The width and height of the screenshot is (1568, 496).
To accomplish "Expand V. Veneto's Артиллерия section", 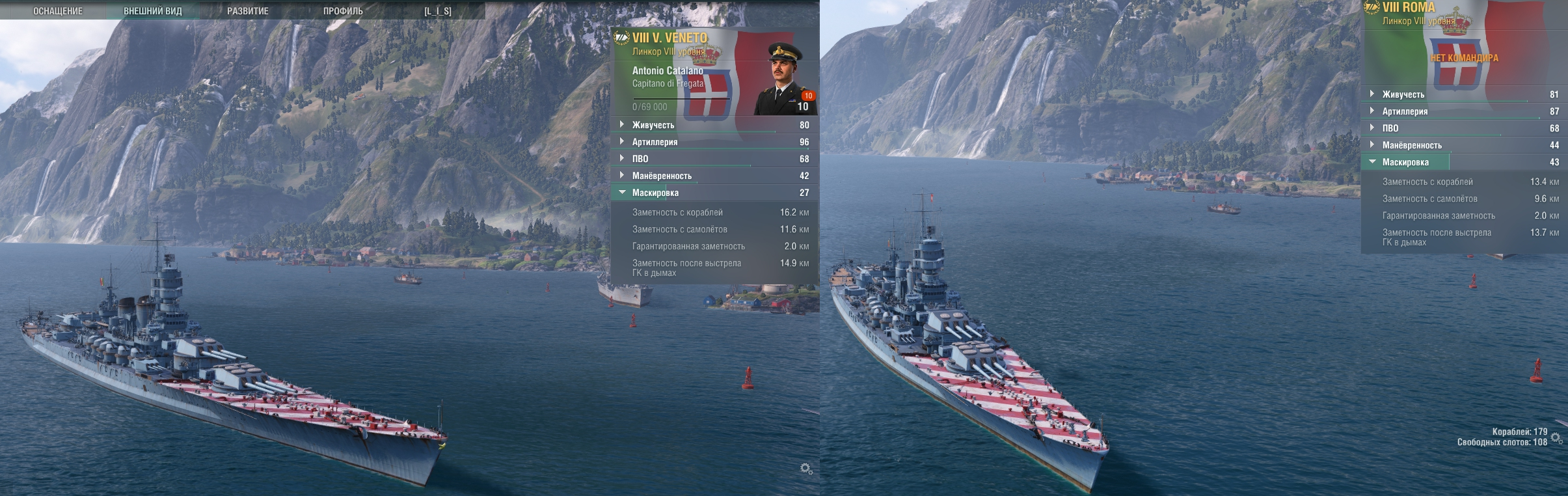I will click(714, 142).
